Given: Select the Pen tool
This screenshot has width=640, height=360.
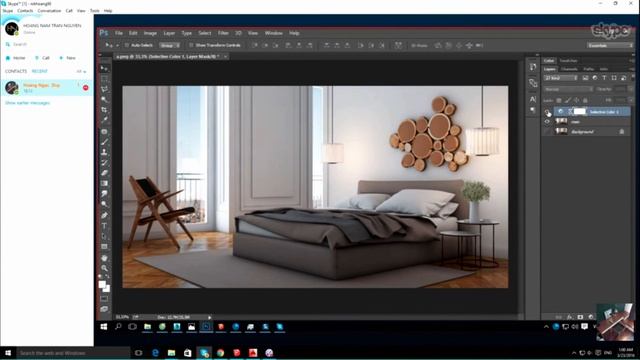Looking at the screenshot, I should tap(104, 215).
